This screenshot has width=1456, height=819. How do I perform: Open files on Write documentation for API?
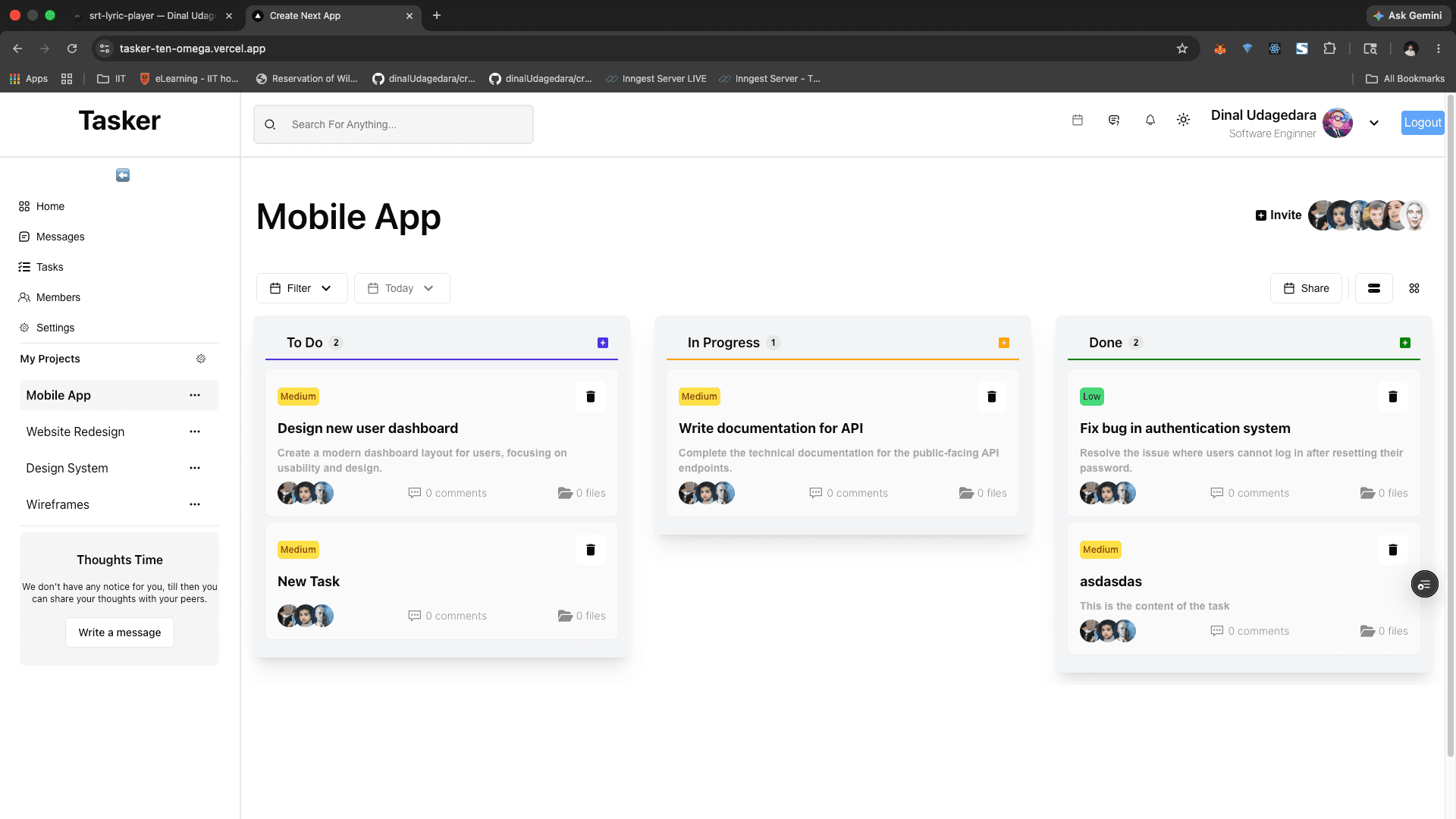tap(983, 493)
